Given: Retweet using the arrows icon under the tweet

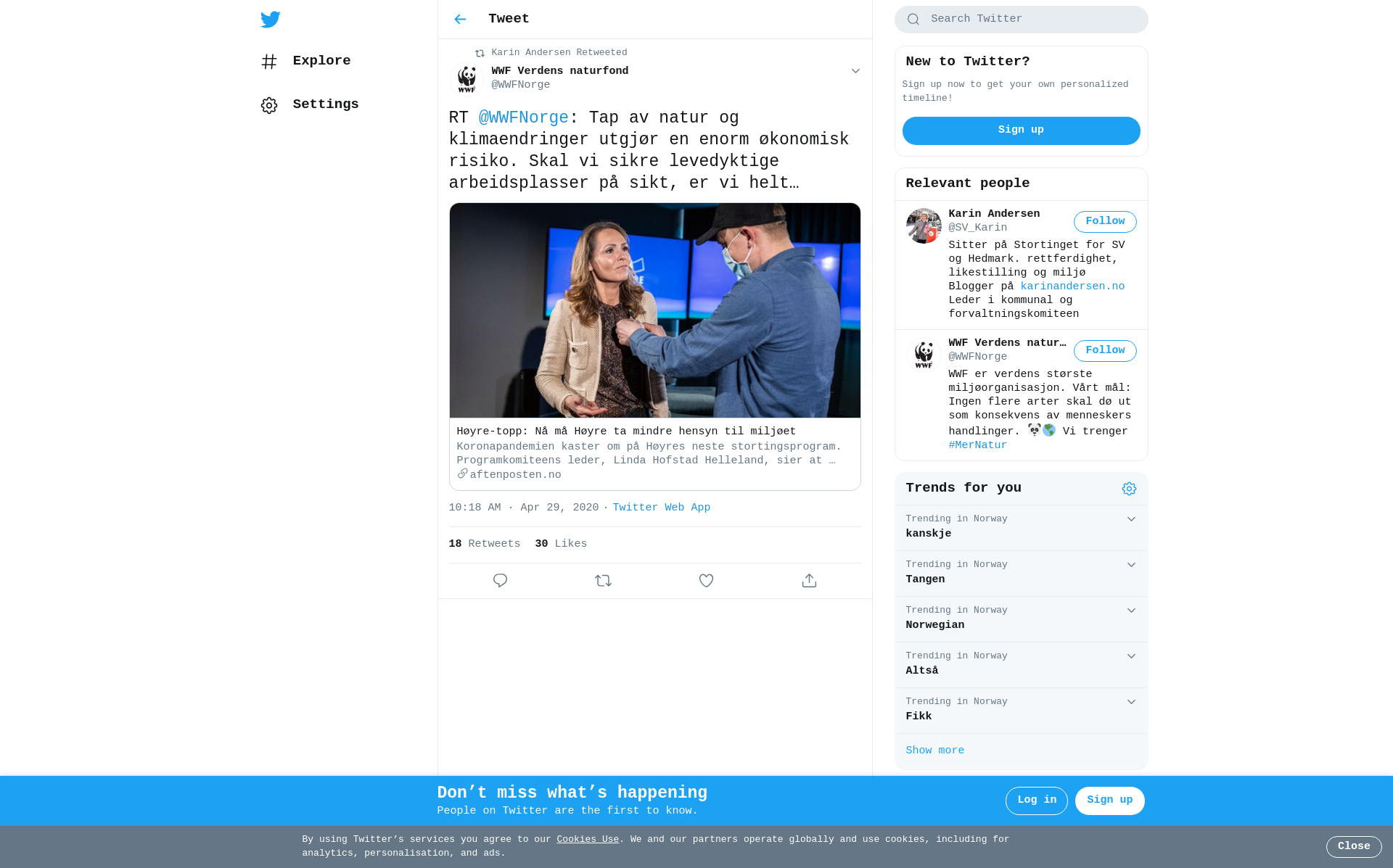Looking at the screenshot, I should (x=603, y=581).
